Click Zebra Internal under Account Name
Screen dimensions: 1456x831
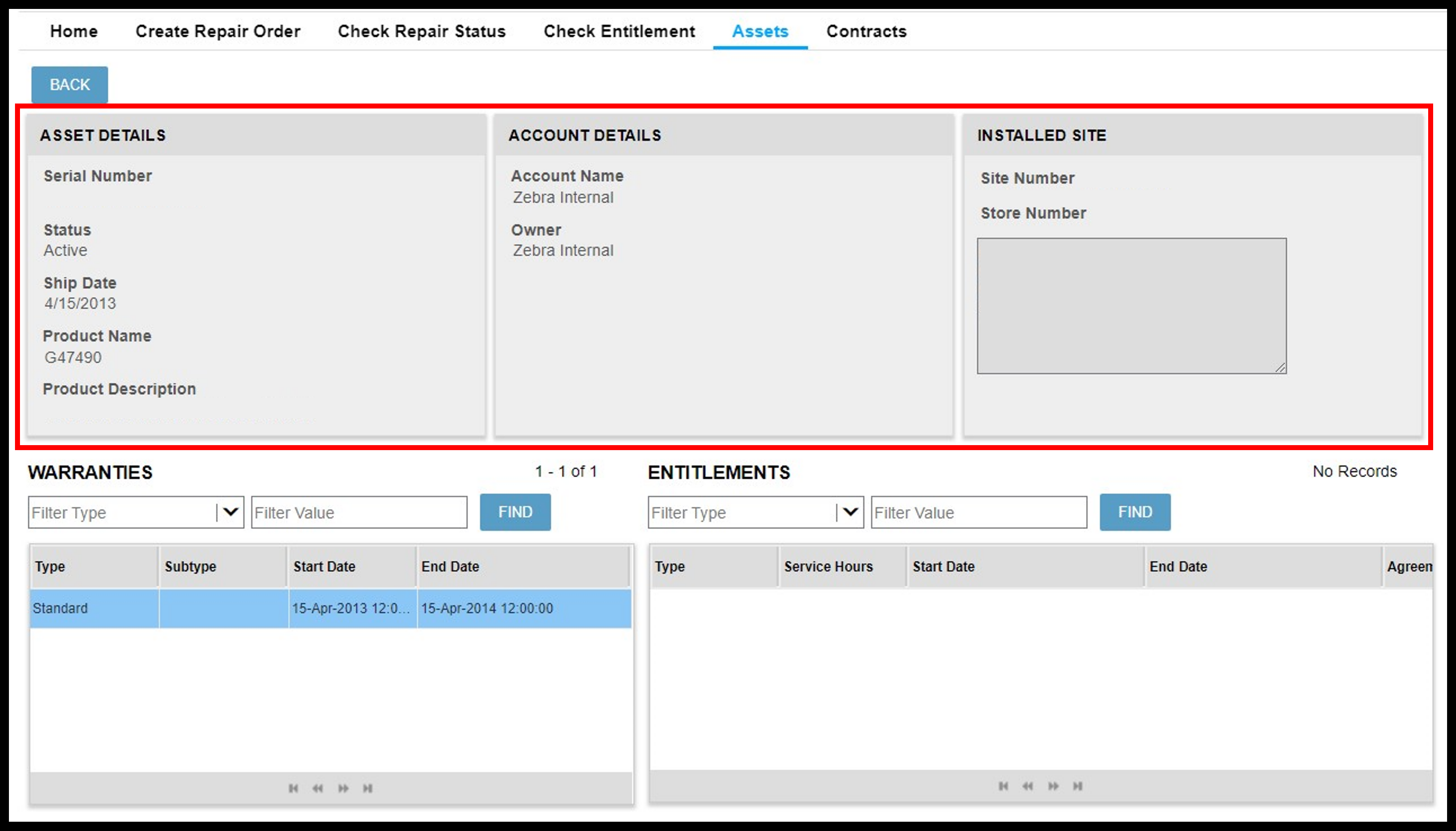pyautogui.click(x=563, y=197)
